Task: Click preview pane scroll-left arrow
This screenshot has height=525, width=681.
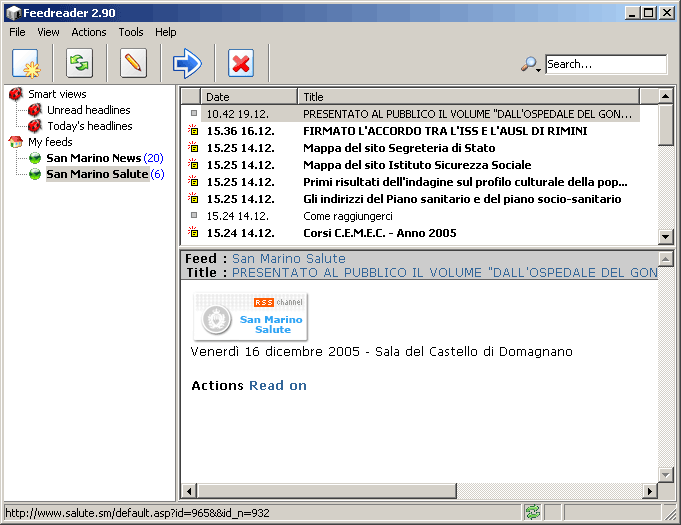Action: click(x=189, y=491)
